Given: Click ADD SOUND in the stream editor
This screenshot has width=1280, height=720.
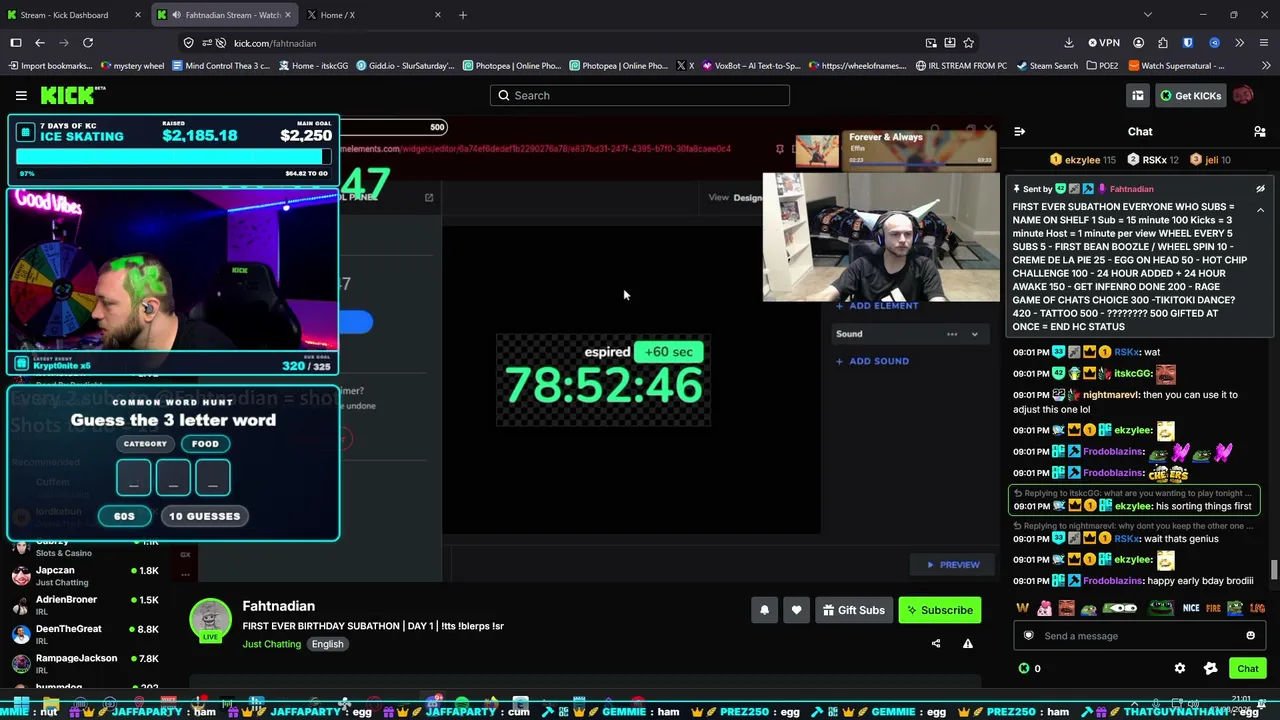Looking at the screenshot, I should [x=872, y=361].
